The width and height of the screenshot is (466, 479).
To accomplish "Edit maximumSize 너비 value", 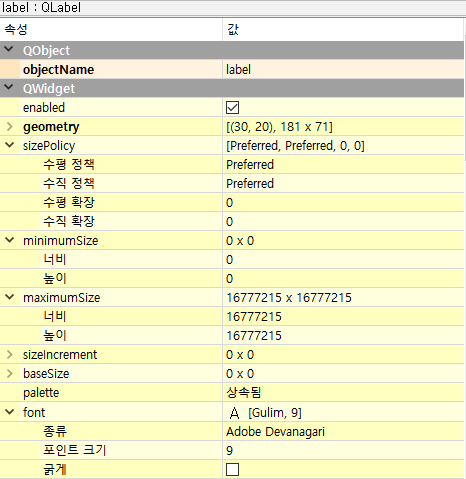I will coord(343,317).
